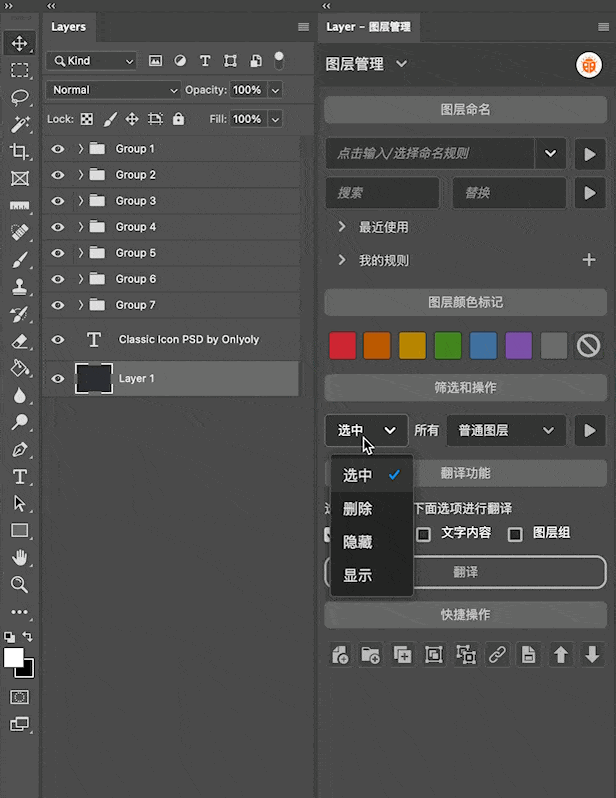Lock transparent pixels
This screenshot has height=798, width=616.
tap(87, 119)
